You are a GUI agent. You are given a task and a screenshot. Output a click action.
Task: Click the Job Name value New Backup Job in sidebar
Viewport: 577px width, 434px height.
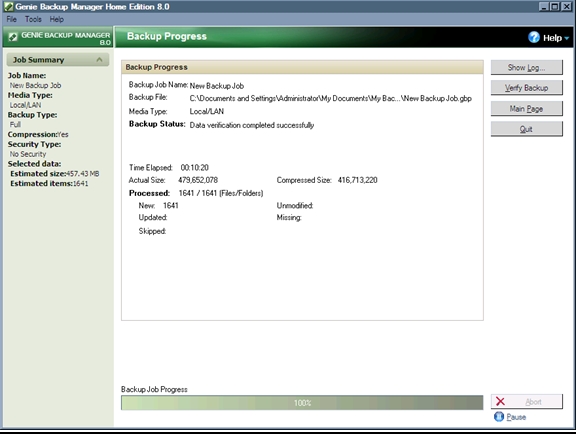(x=35, y=85)
